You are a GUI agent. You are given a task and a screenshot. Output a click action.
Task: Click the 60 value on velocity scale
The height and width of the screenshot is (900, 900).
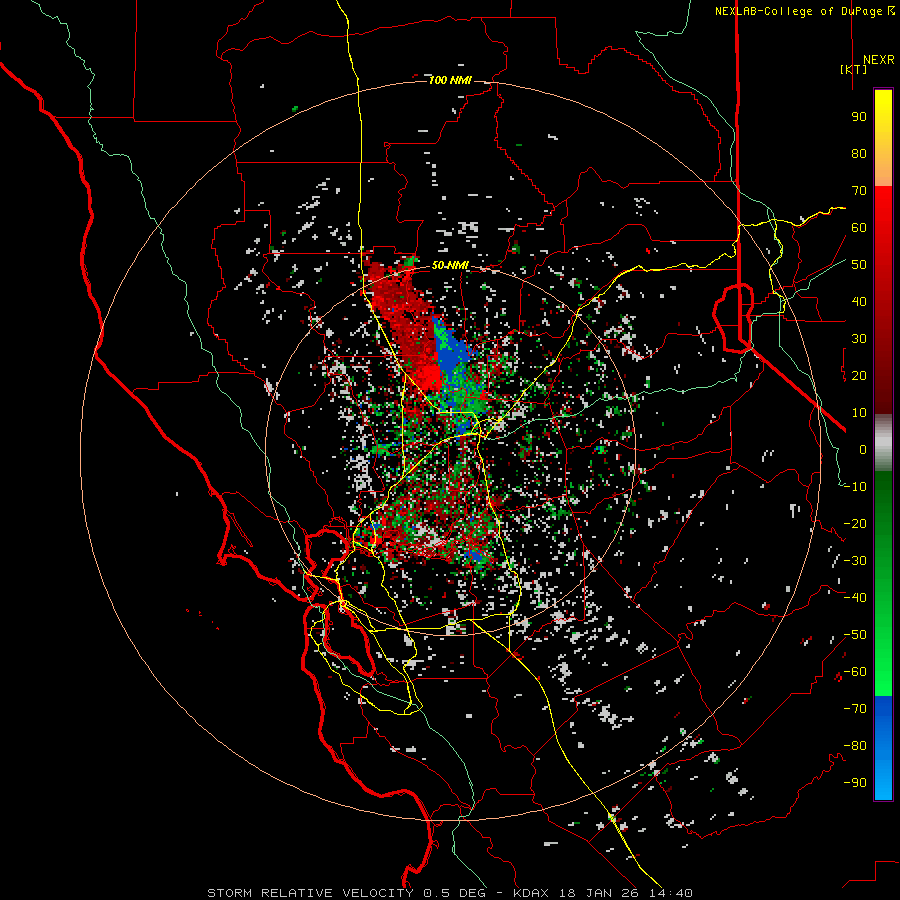(x=859, y=228)
